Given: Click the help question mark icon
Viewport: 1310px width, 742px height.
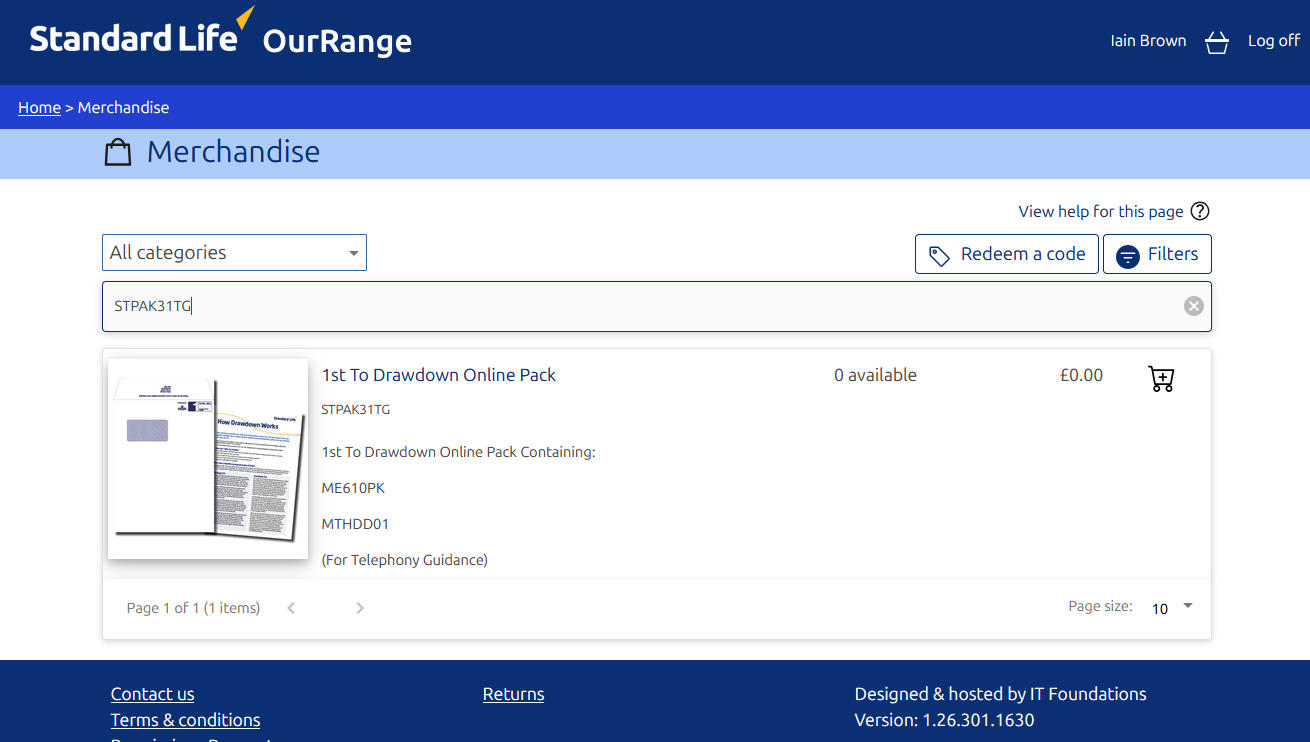Looking at the screenshot, I should click(1200, 211).
